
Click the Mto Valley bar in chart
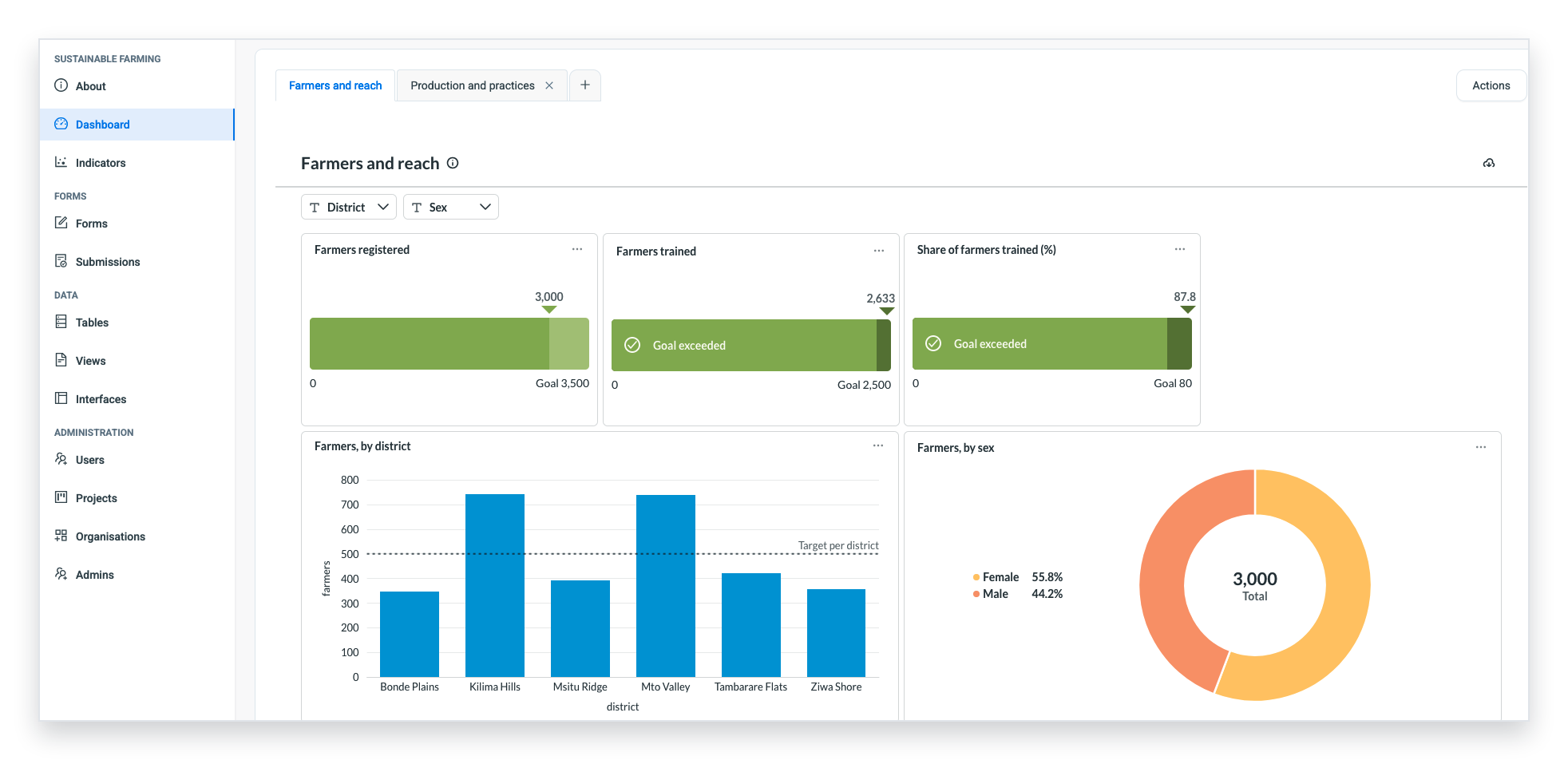(666, 586)
